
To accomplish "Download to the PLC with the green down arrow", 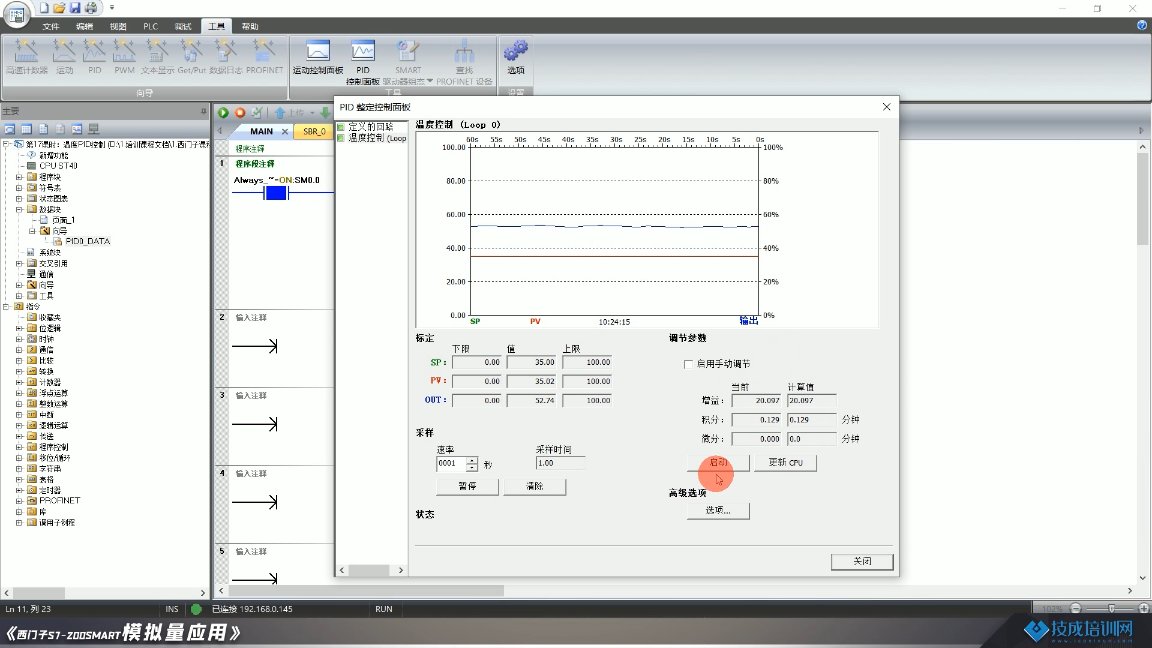I will 325,112.
